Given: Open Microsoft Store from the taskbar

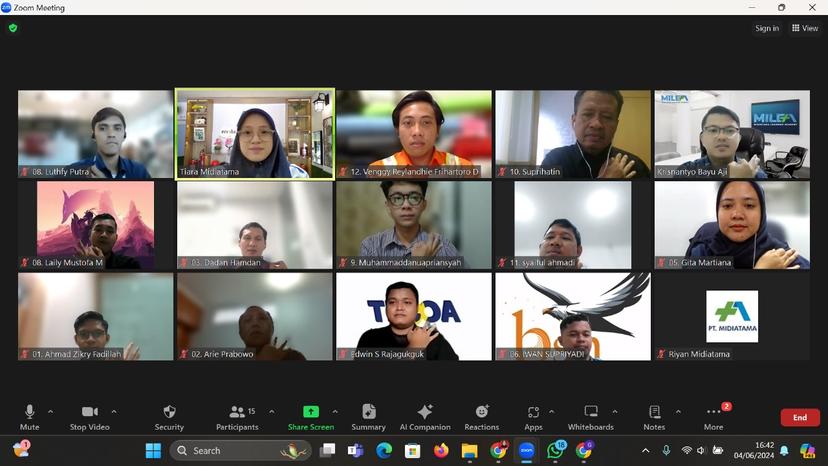Looking at the screenshot, I should tap(412, 451).
